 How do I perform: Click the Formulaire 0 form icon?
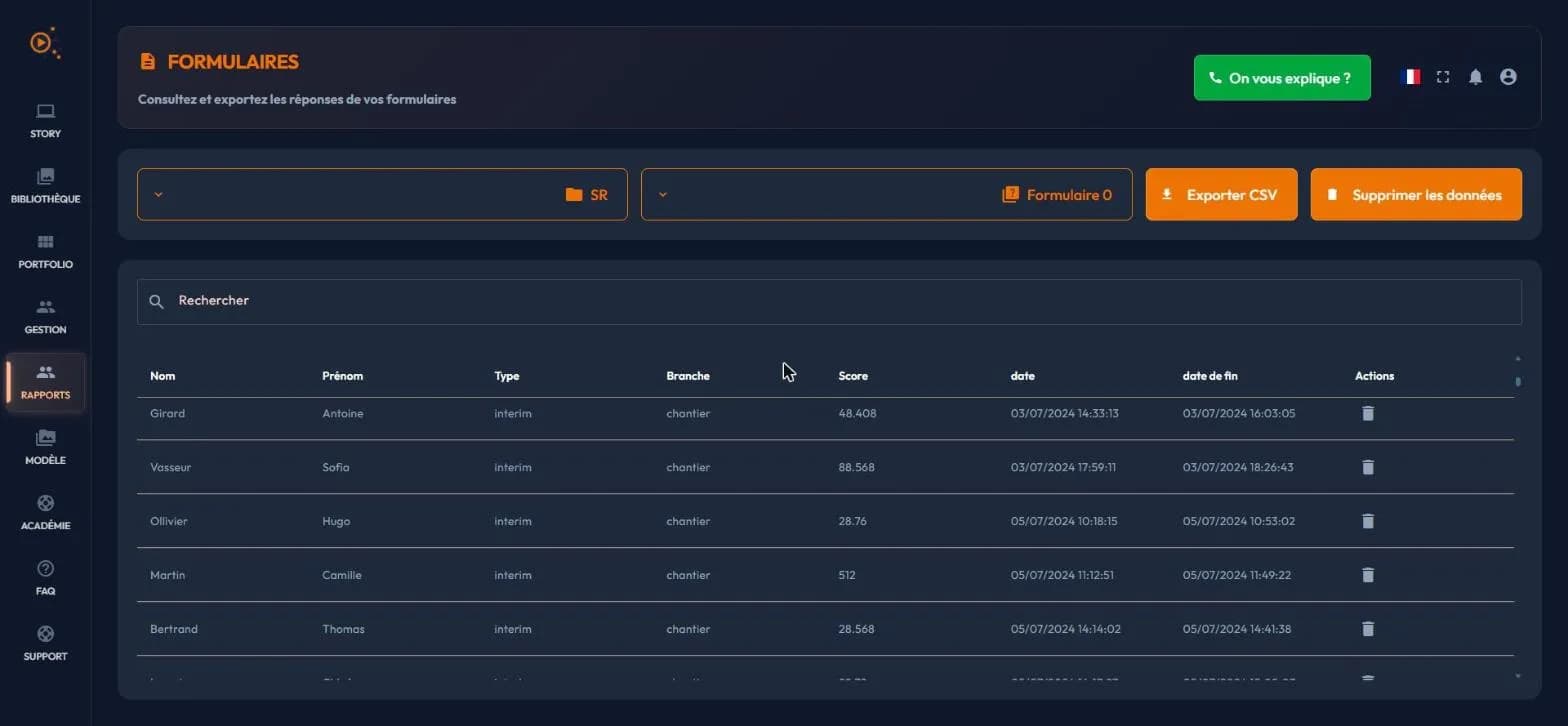[x=1010, y=195]
